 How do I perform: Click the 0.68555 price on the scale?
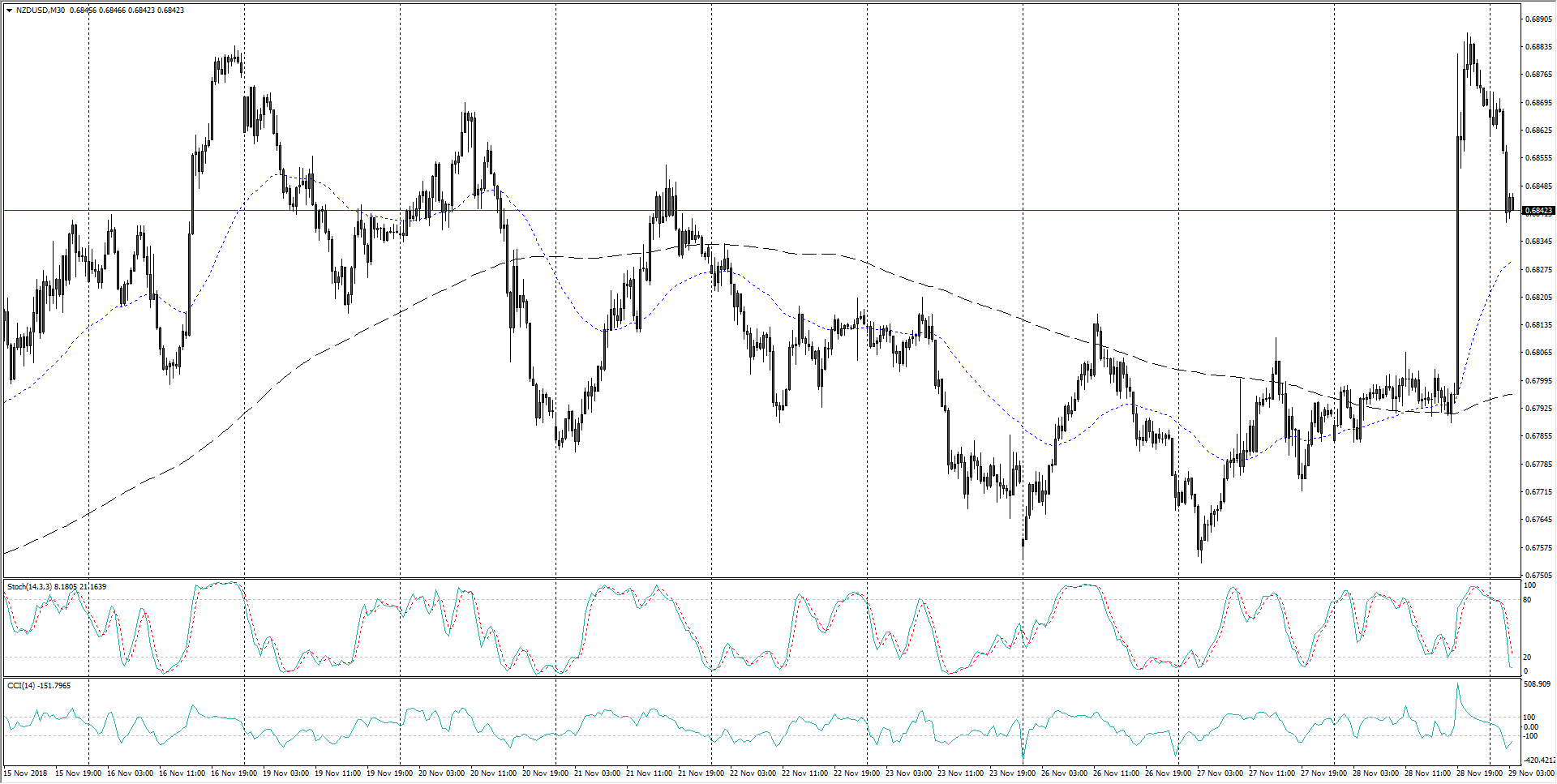click(x=1538, y=158)
